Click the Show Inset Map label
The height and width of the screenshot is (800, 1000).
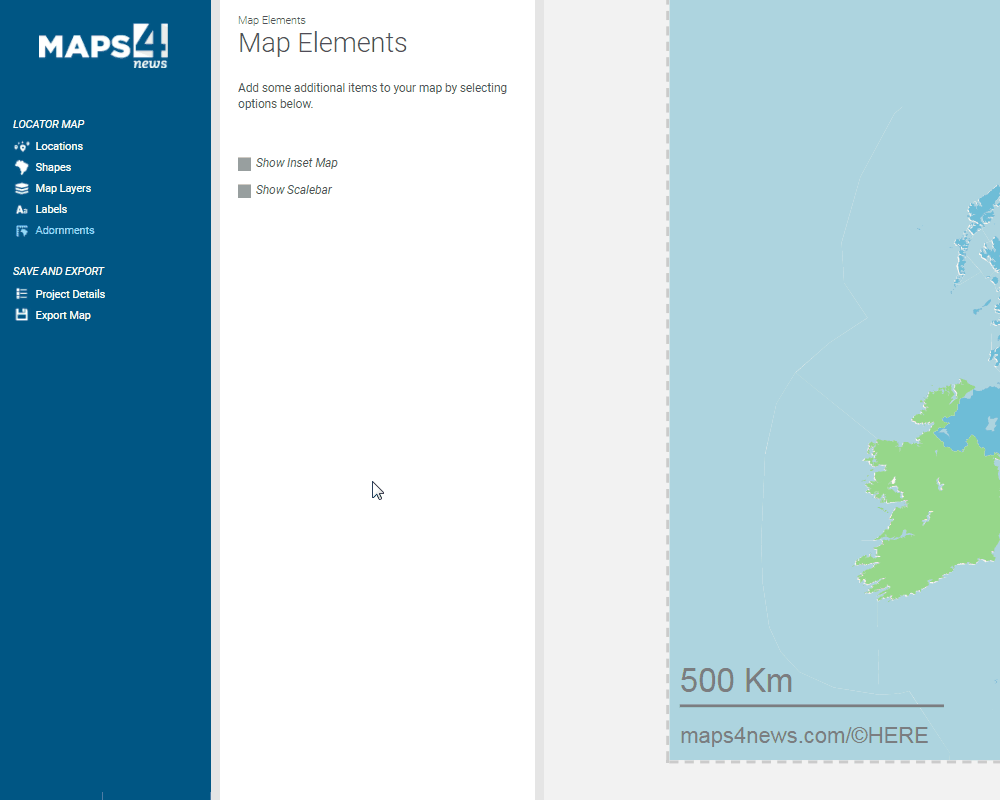click(x=297, y=163)
